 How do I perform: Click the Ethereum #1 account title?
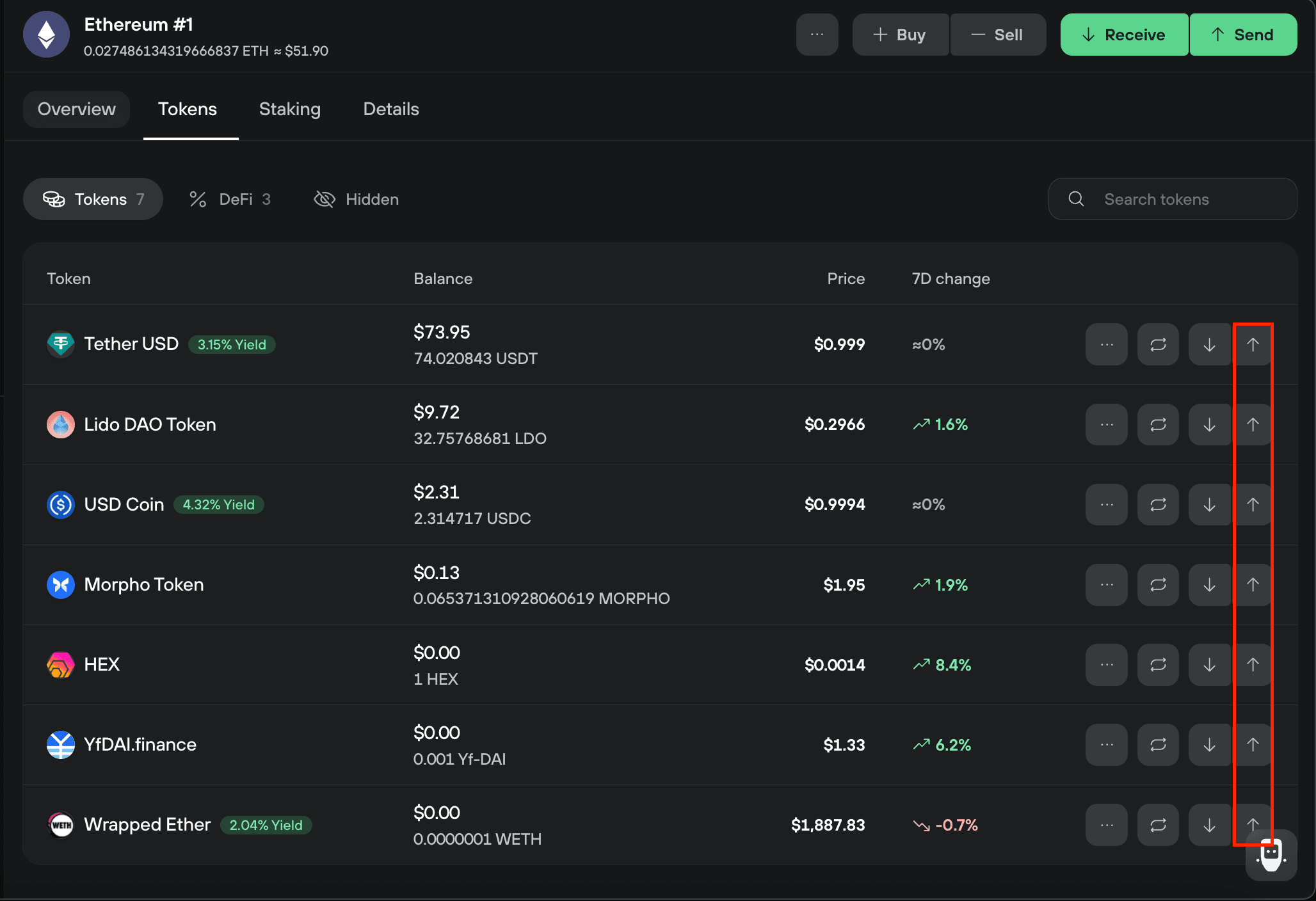[x=138, y=24]
